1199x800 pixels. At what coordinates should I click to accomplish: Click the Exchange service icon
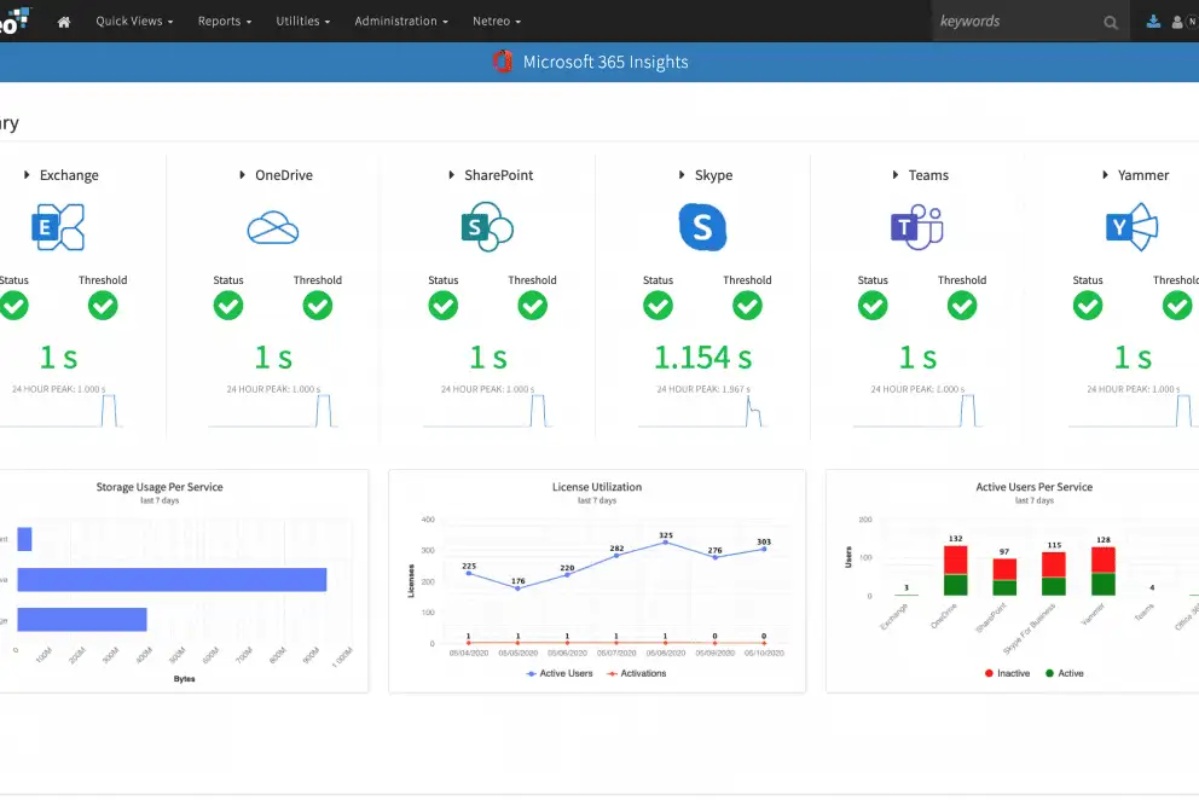[x=58, y=227]
